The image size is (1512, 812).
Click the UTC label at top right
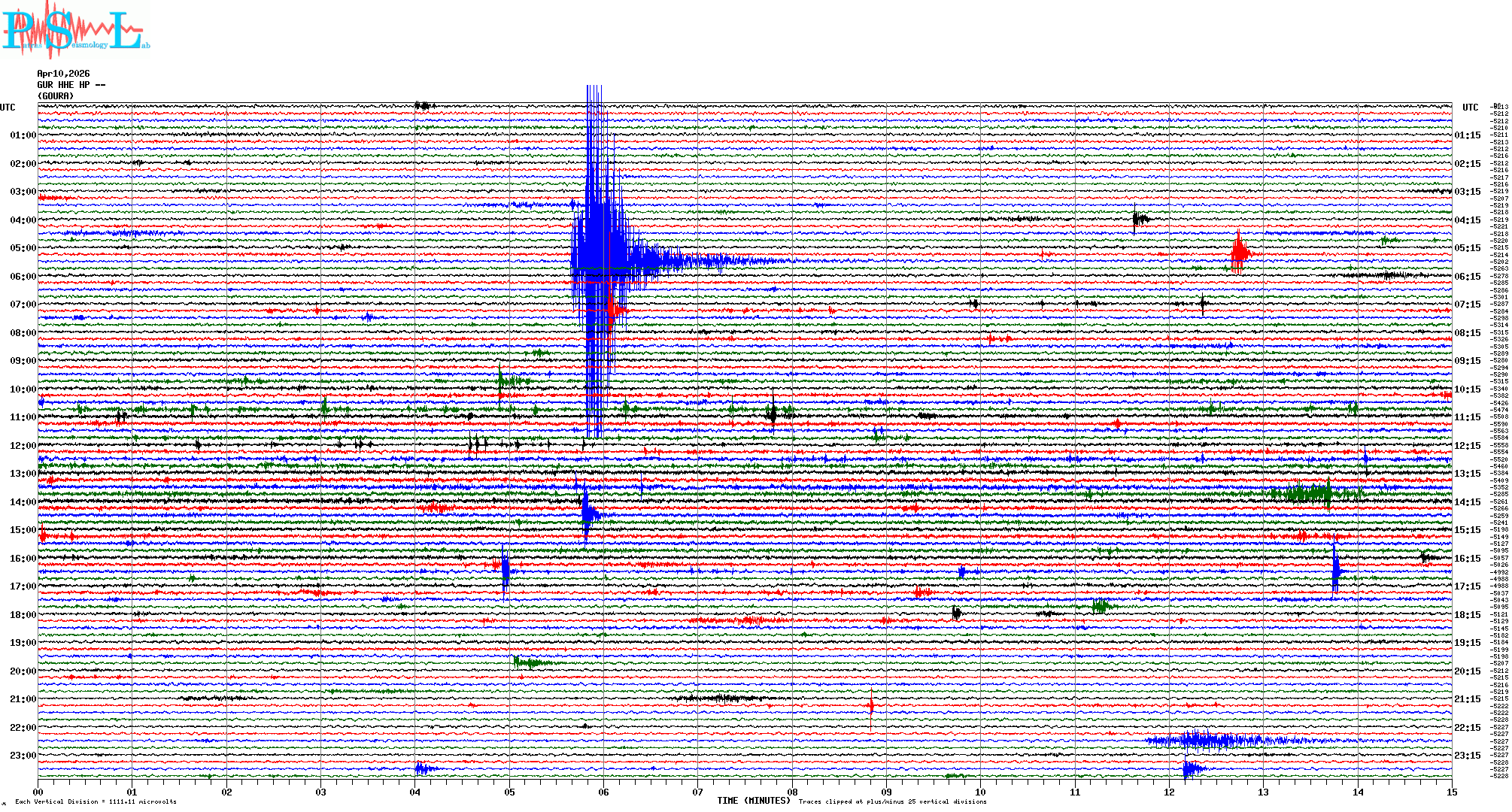(x=1470, y=108)
